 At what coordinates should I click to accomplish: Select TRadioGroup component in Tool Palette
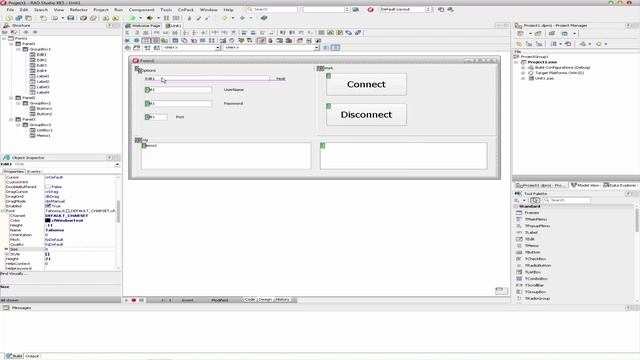point(537,298)
